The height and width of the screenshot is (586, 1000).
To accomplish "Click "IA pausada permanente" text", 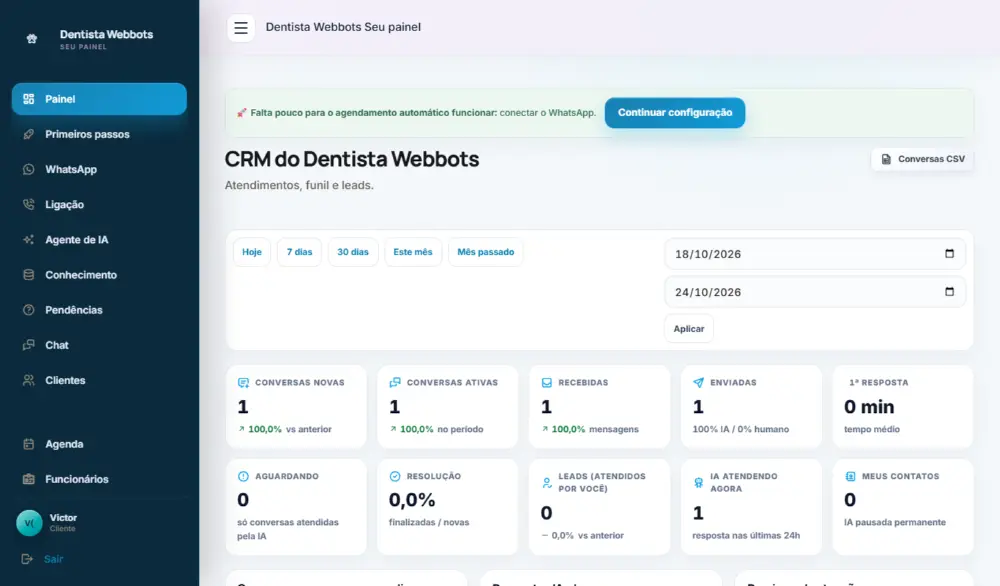I will point(895,522).
